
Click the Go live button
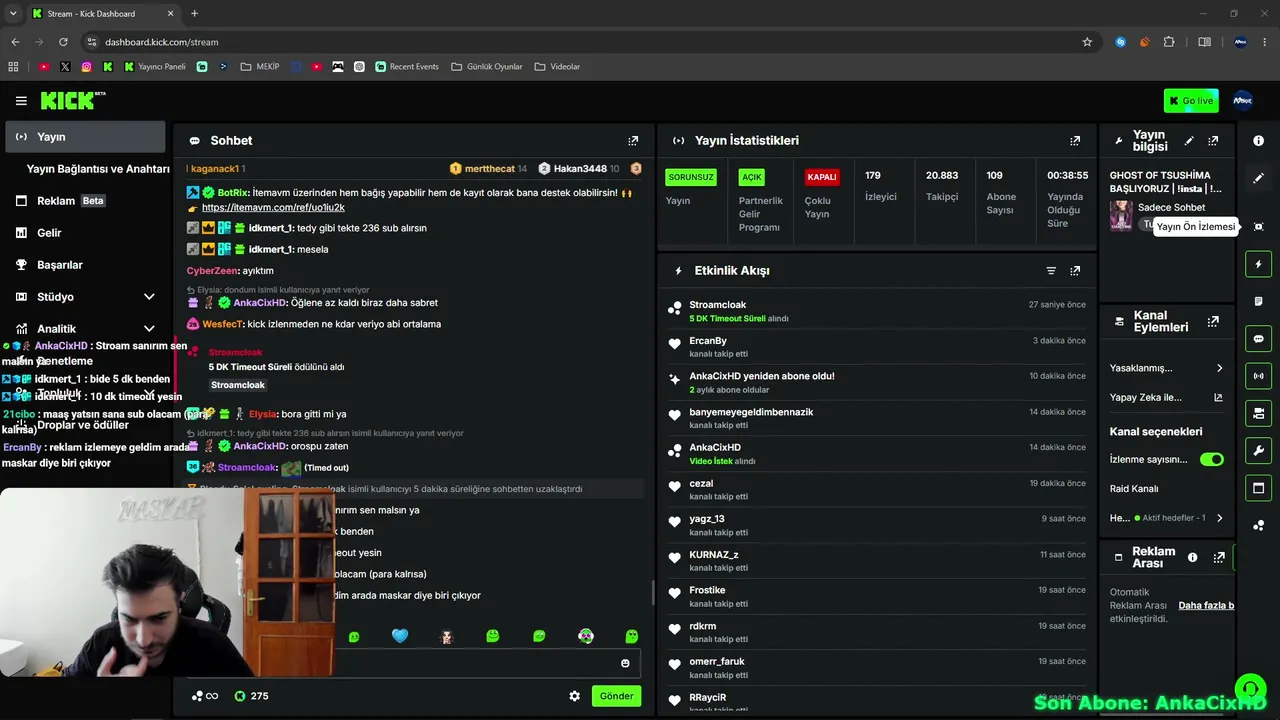tap(1191, 101)
